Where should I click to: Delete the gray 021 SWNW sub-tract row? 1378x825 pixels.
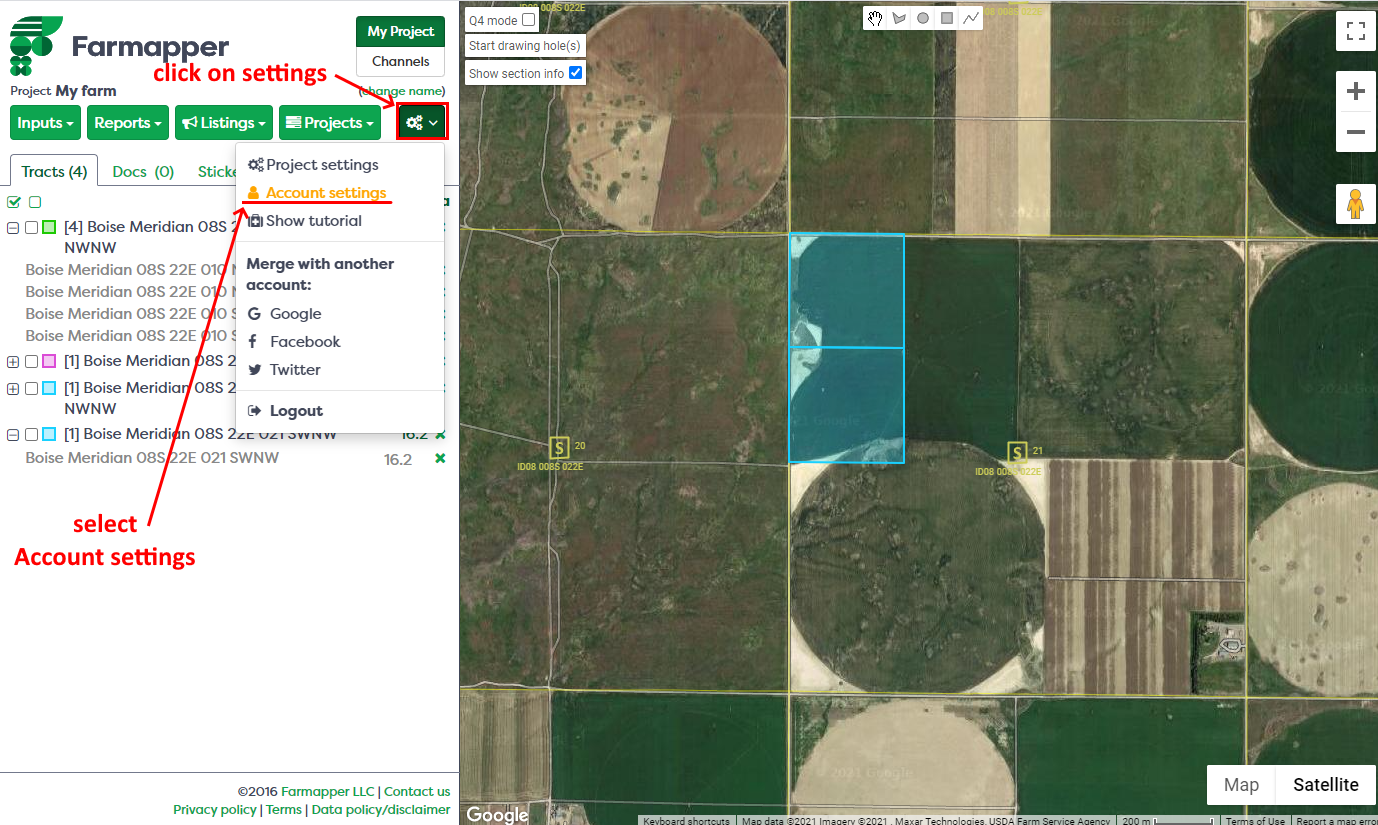pyautogui.click(x=440, y=458)
